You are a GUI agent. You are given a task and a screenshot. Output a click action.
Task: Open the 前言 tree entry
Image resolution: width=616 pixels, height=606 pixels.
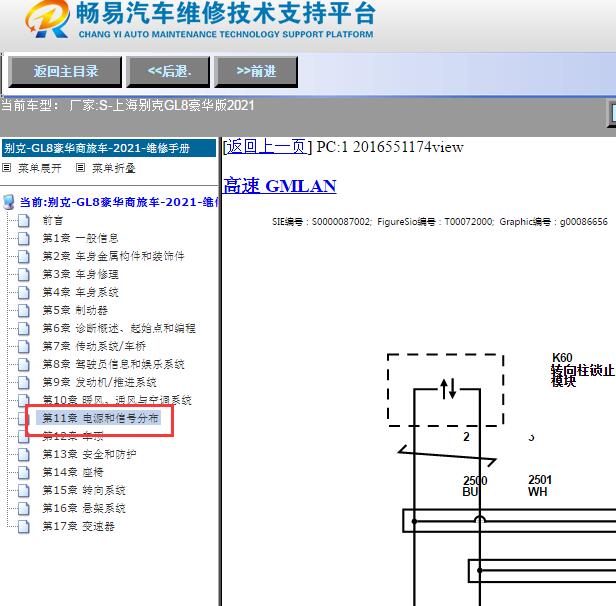[53, 220]
